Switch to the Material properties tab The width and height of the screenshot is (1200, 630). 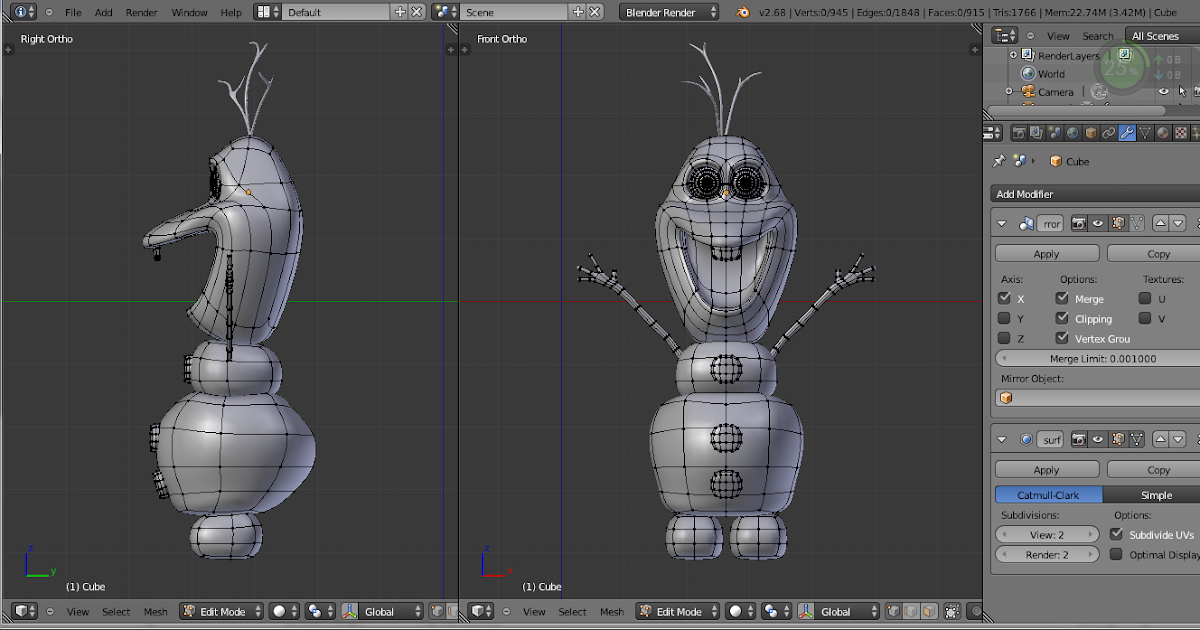(1161, 132)
